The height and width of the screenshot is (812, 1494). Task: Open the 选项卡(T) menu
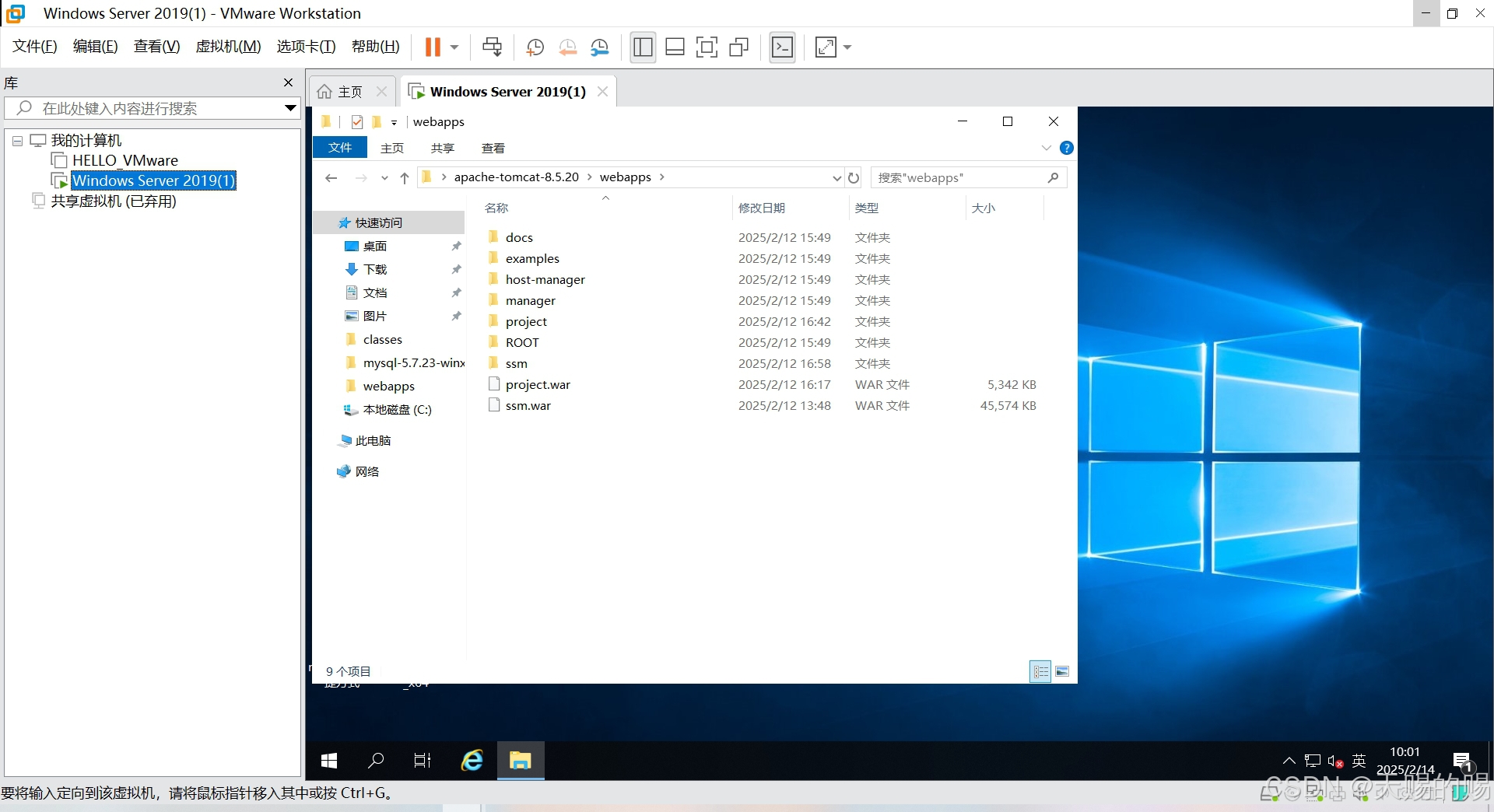[306, 47]
